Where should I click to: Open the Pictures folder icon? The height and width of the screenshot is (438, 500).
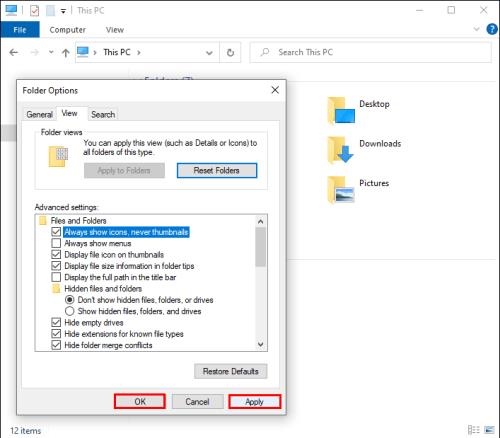tap(340, 189)
